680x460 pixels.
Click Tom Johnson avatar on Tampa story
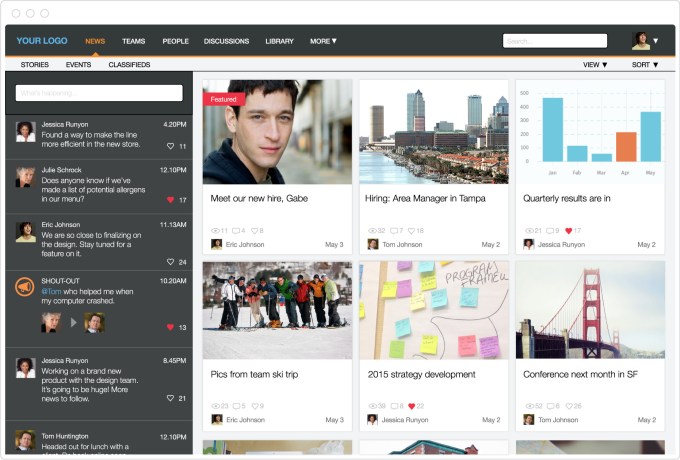(x=373, y=245)
